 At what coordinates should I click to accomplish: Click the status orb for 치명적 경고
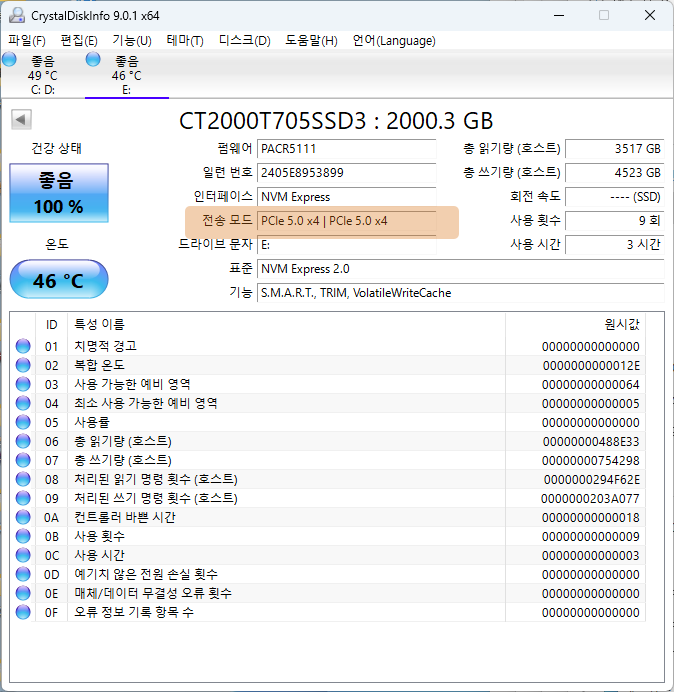(23, 346)
